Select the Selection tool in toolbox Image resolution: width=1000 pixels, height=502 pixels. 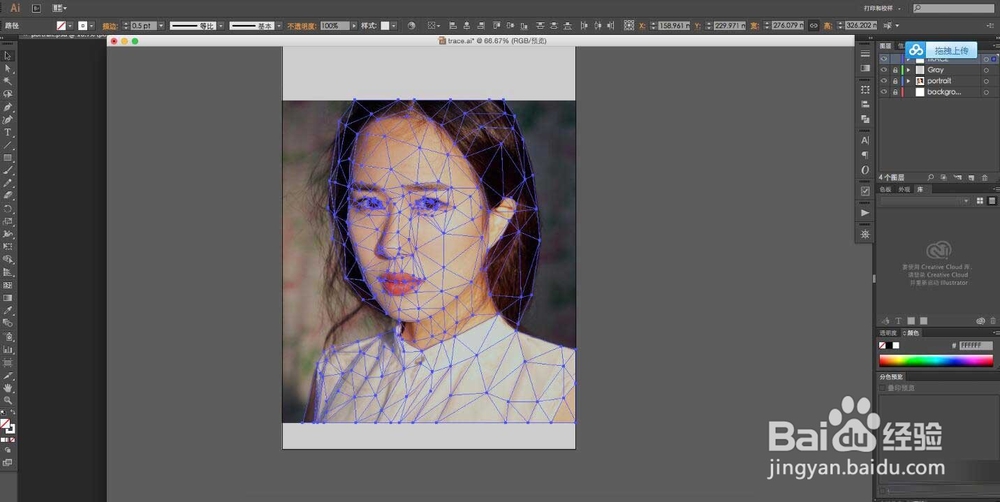[x=8, y=56]
